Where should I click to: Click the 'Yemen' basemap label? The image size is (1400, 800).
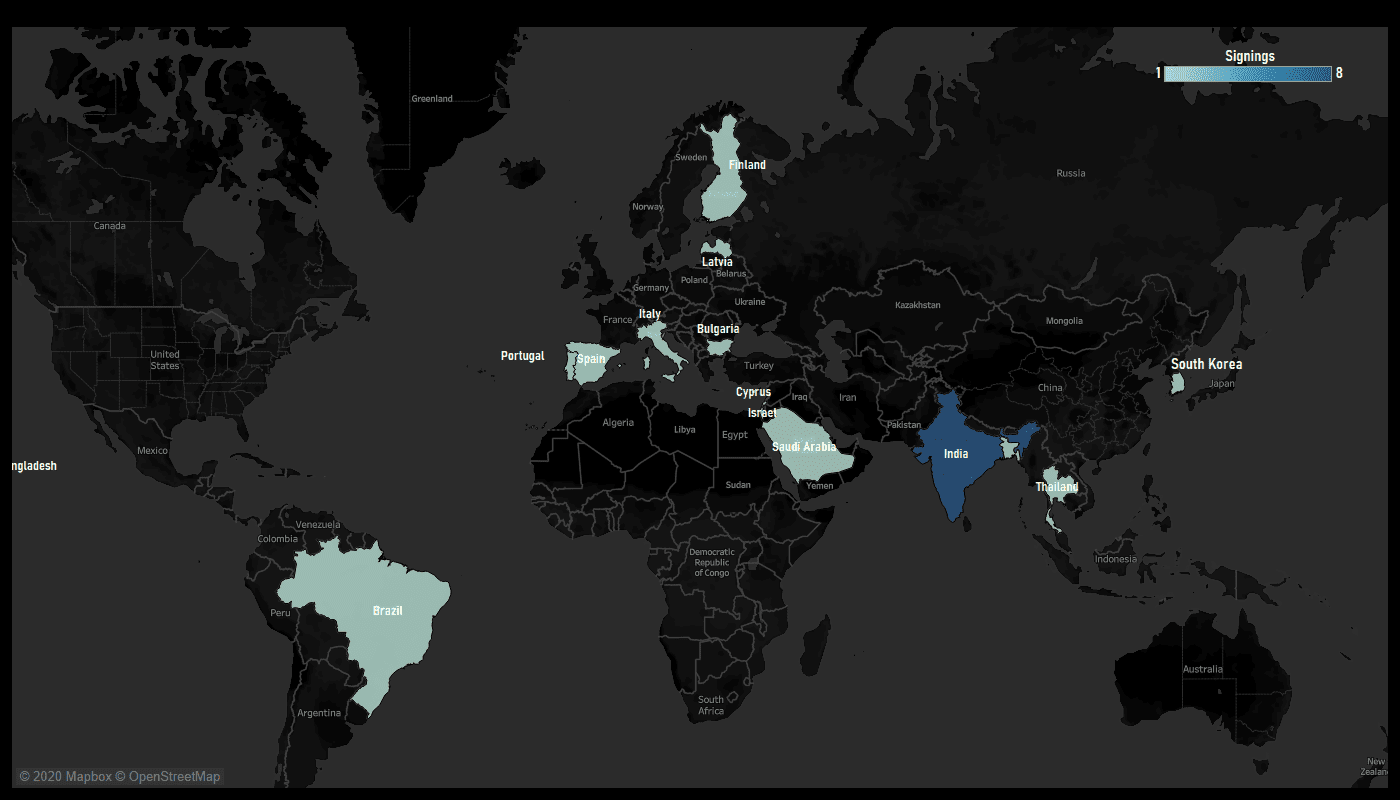(x=819, y=485)
